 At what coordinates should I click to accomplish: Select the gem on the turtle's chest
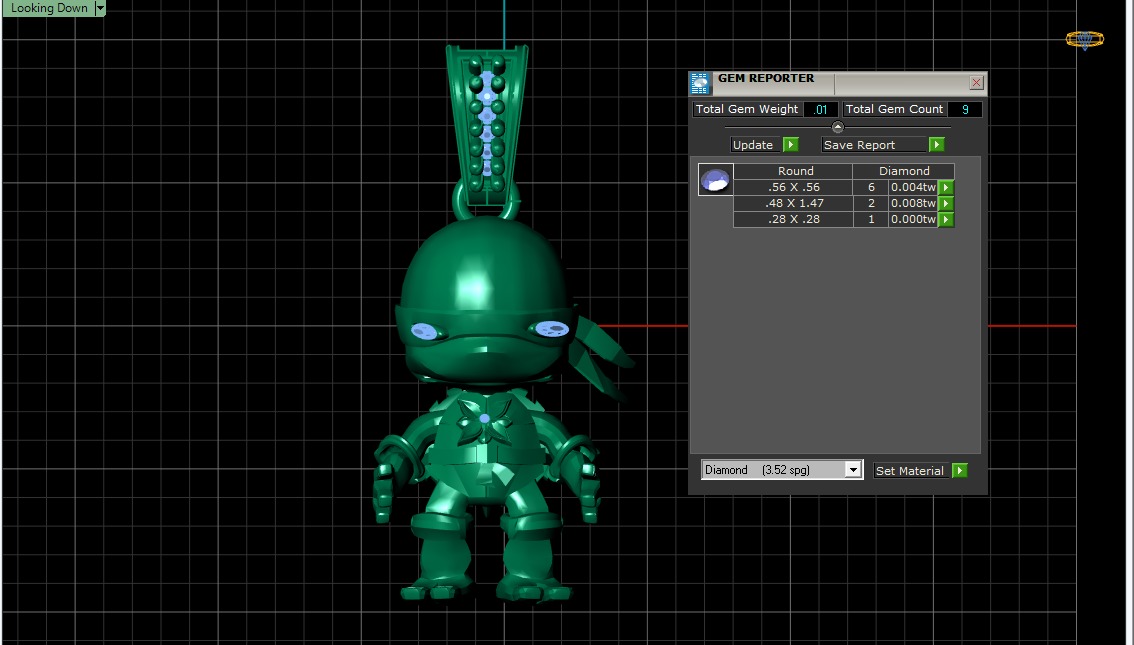485,418
